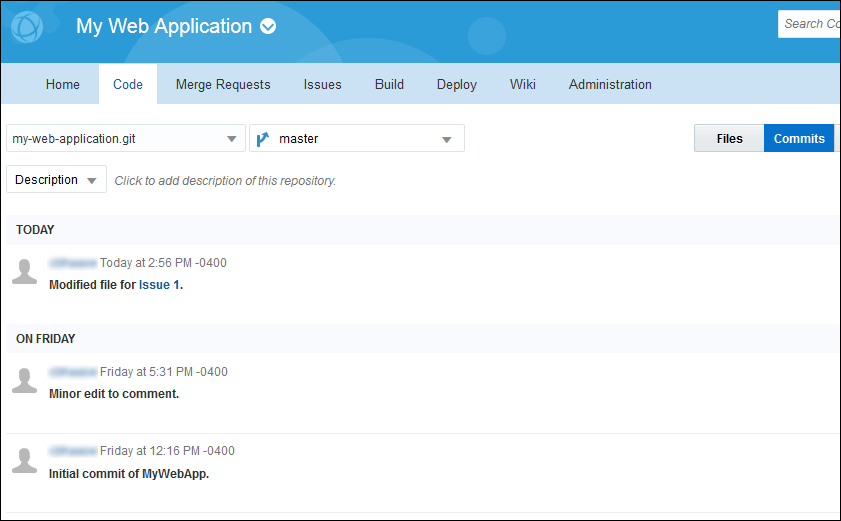
Task: Switch to Files view
Action: tap(729, 139)
